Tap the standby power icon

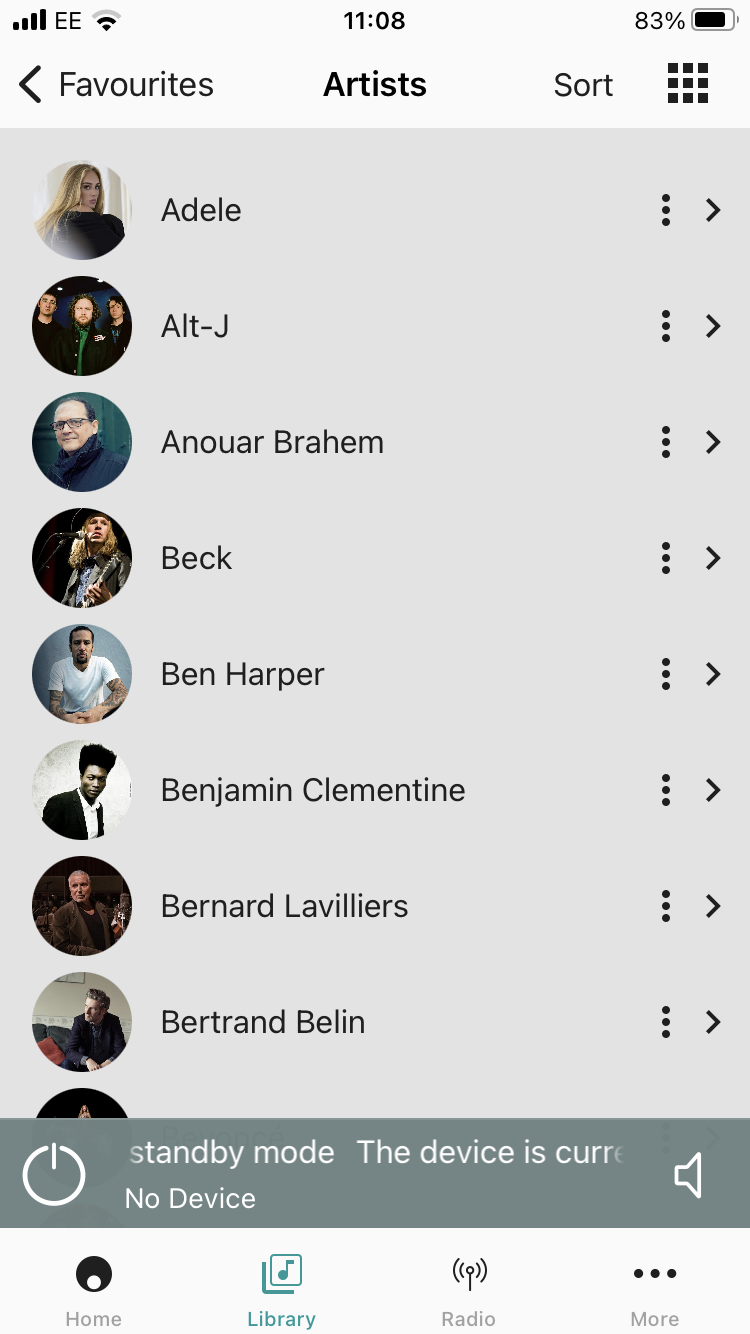54,1174
